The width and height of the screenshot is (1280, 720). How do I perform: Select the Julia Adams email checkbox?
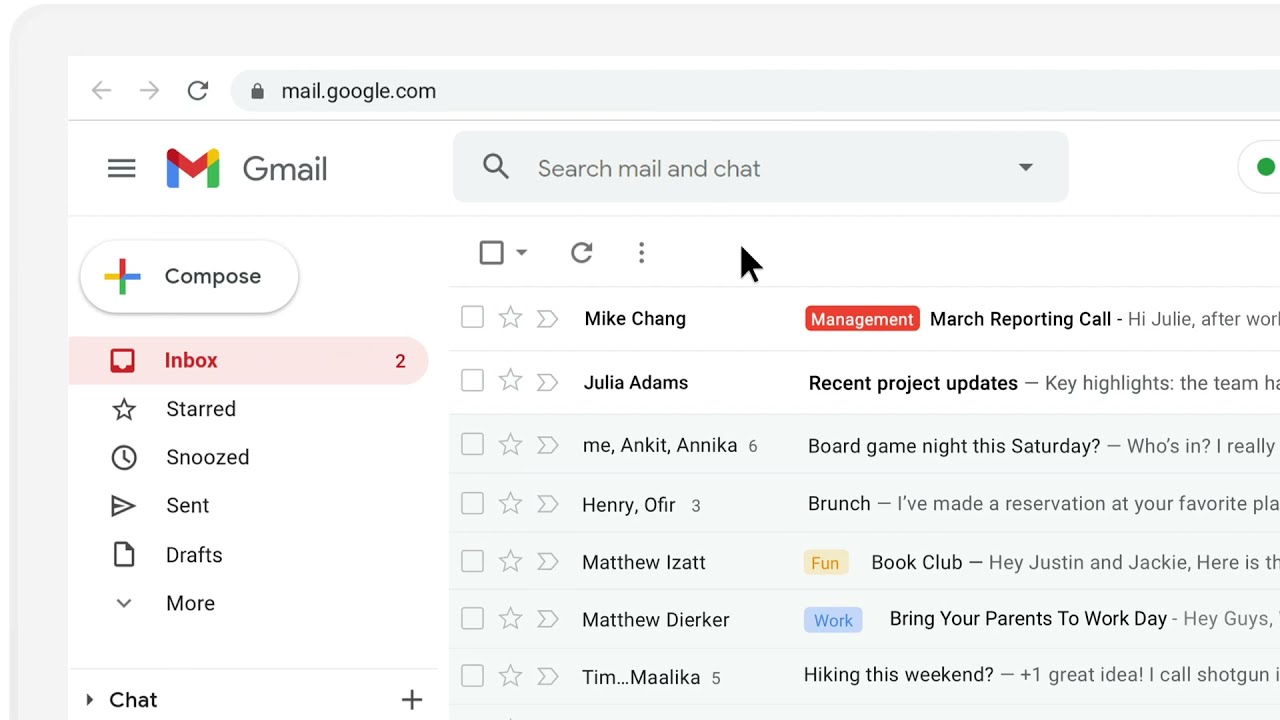pos(472,381)
